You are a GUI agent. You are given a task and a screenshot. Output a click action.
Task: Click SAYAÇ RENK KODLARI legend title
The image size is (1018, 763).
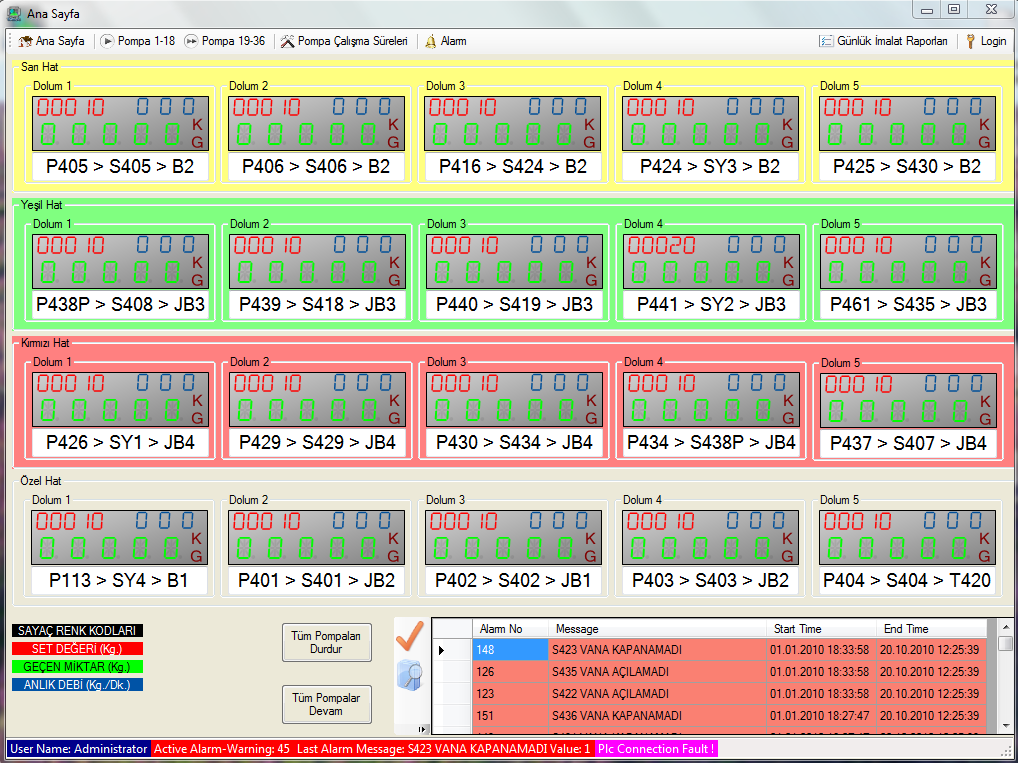point(77,631)
